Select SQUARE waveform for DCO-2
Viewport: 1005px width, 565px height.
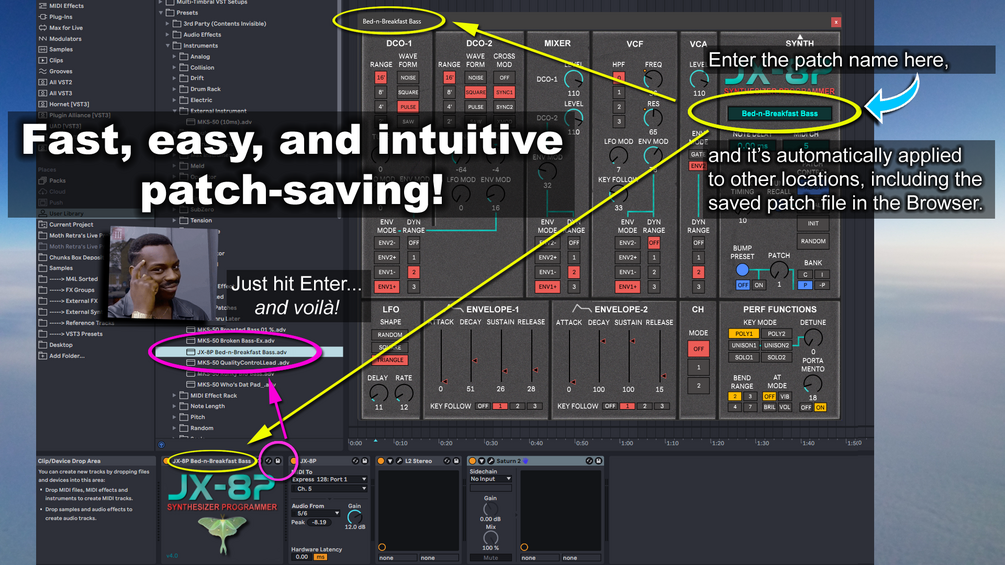pyautogui.click(x=475, y=92)
